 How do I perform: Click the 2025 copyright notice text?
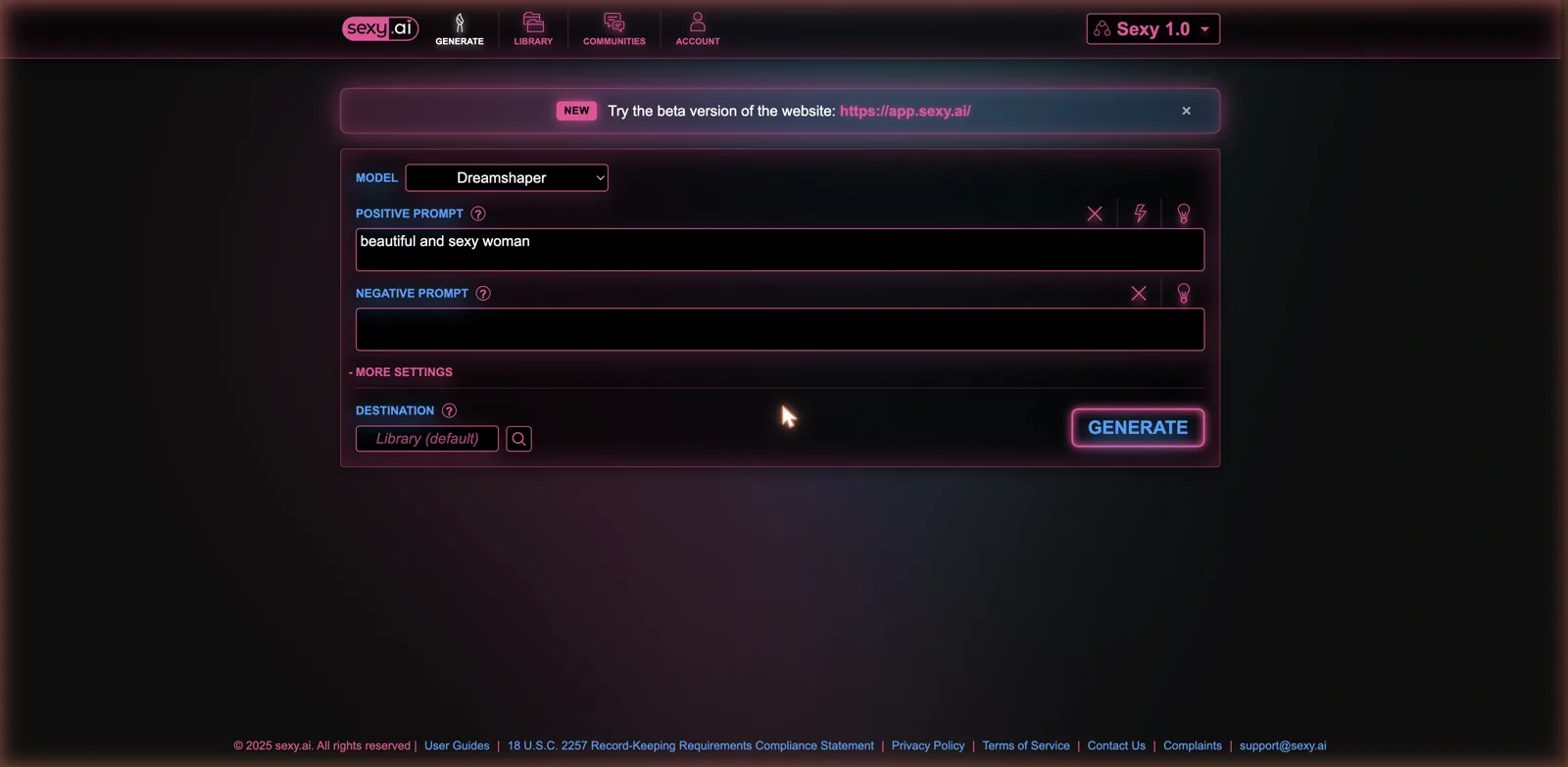coord(322,745)
